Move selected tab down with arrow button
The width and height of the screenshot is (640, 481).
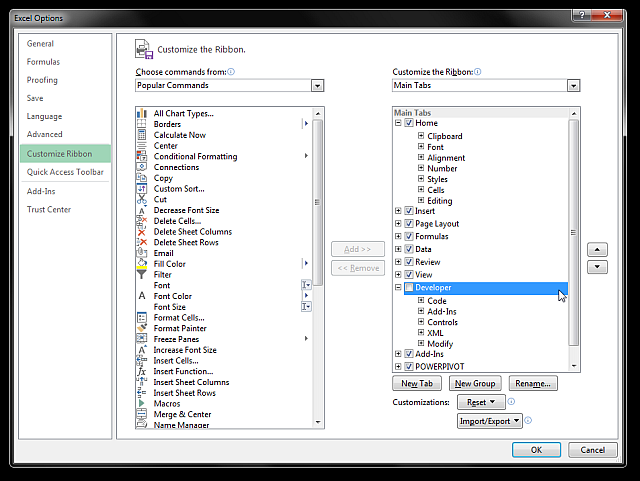(x=597, y=267)
